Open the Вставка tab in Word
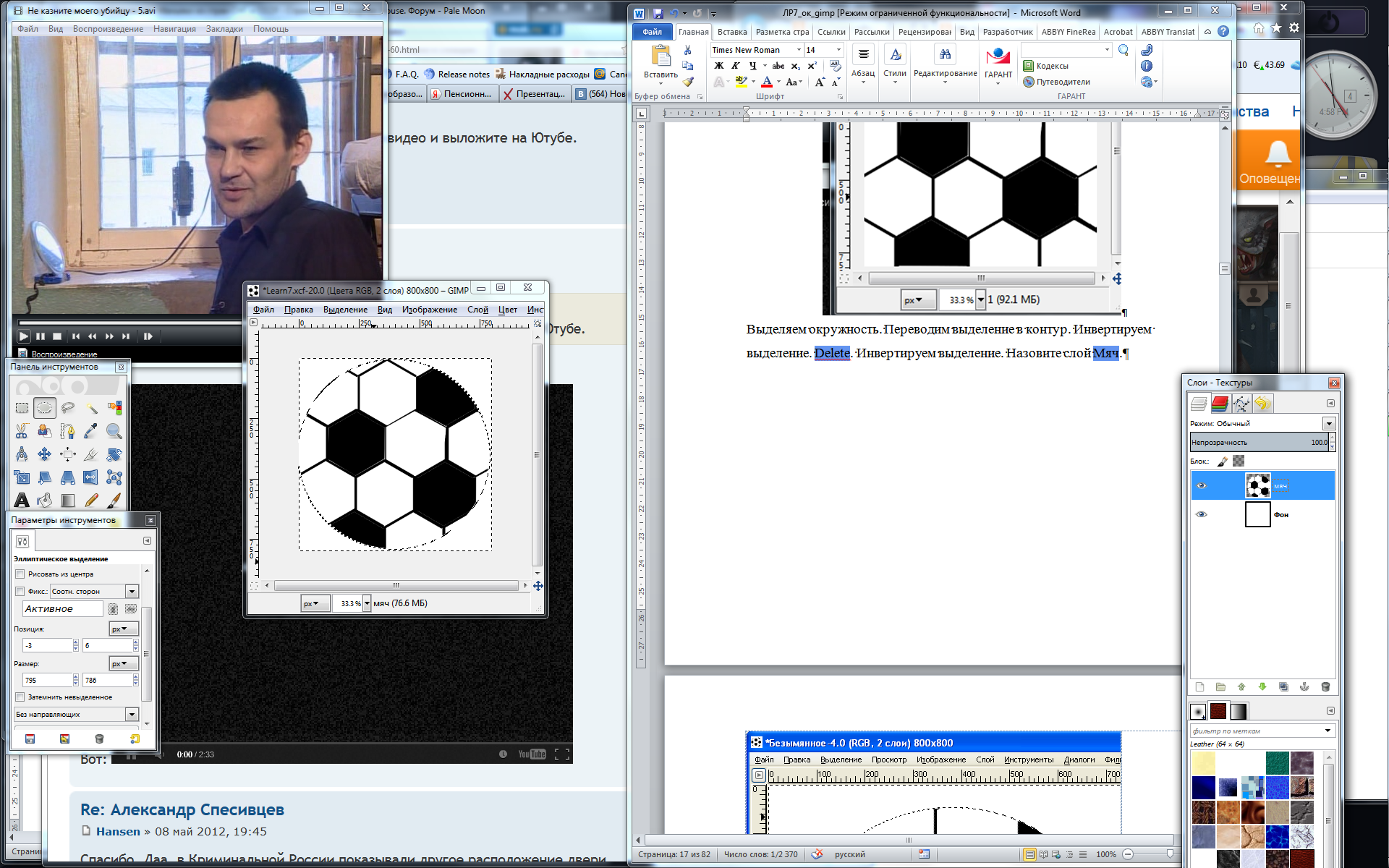Screen dimensions: 1389x868 click(732, 32)
